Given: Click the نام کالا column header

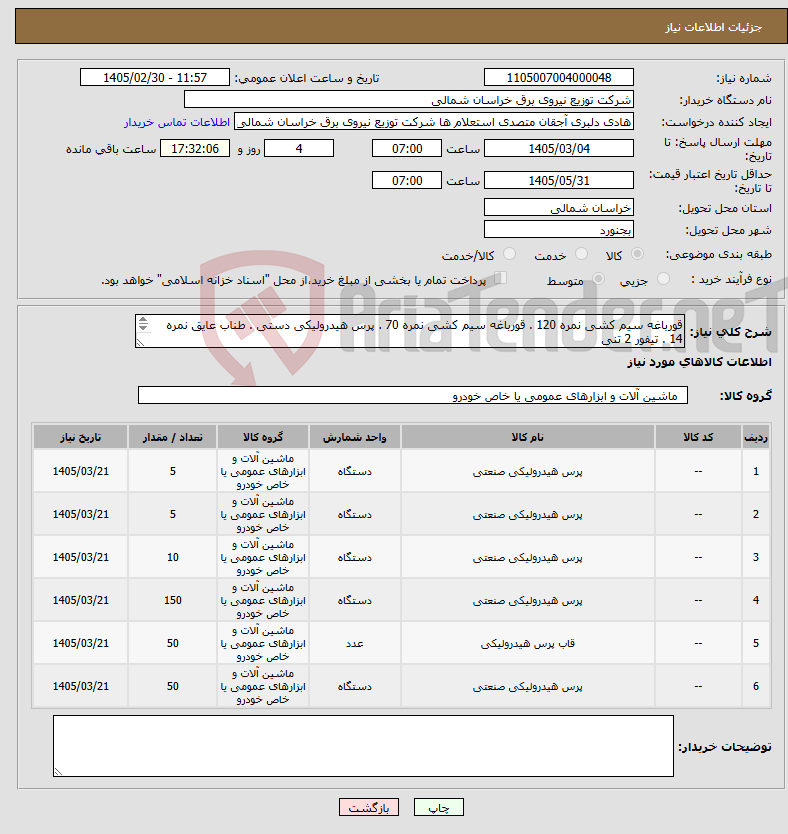Looking at the screenshot, I should click(527, 437).
